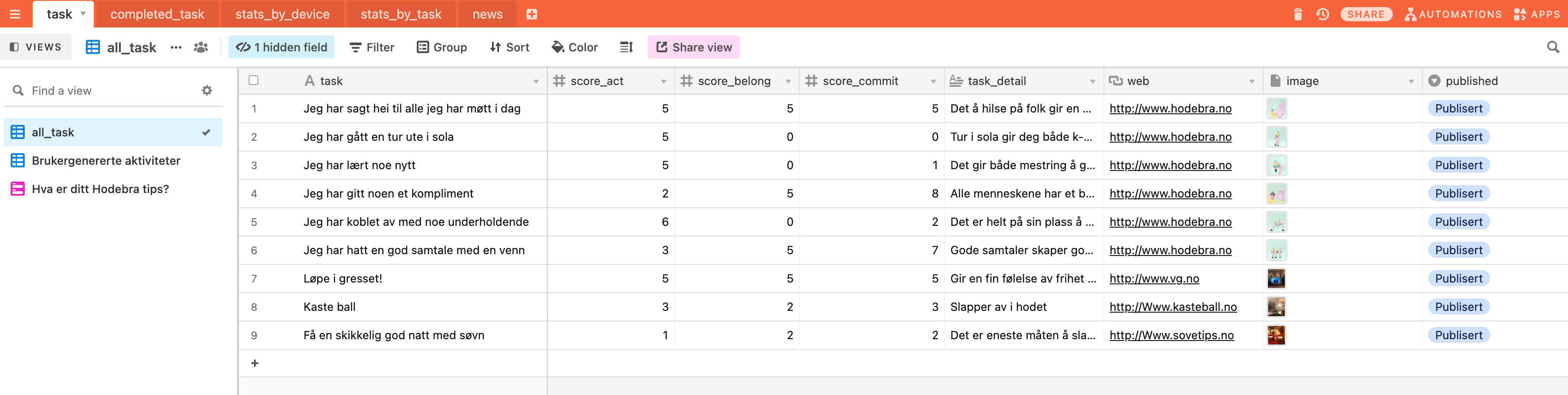Click Publisert tag in row 1

point(1458,108)
